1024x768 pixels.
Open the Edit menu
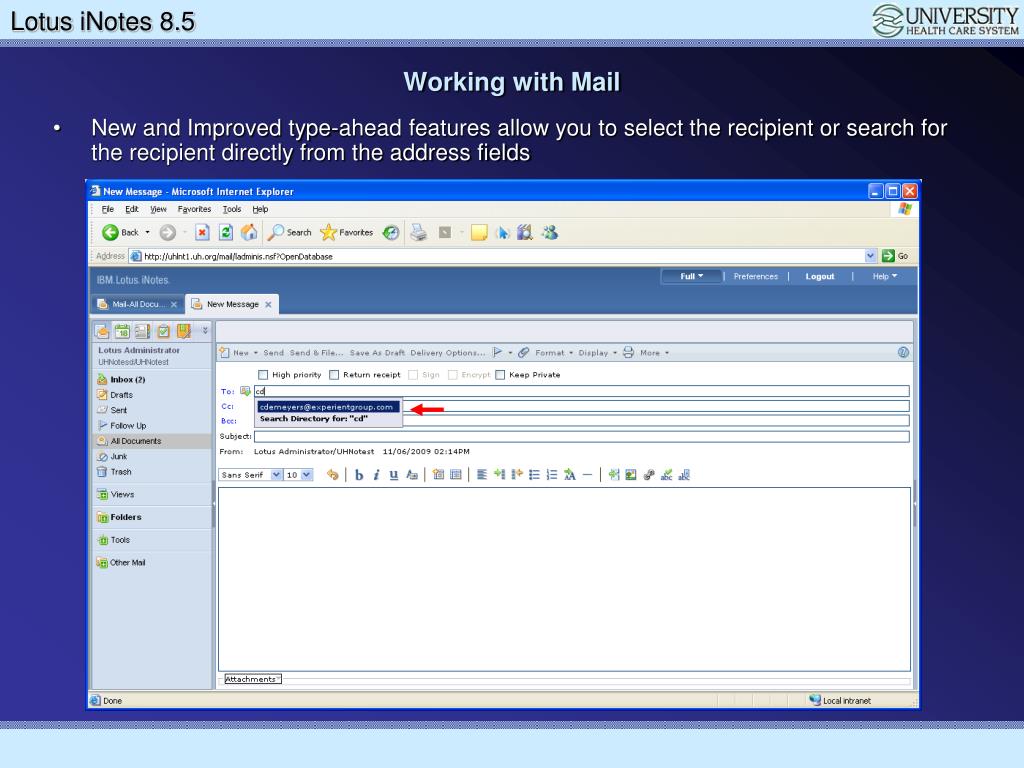(x=132, y=209)
